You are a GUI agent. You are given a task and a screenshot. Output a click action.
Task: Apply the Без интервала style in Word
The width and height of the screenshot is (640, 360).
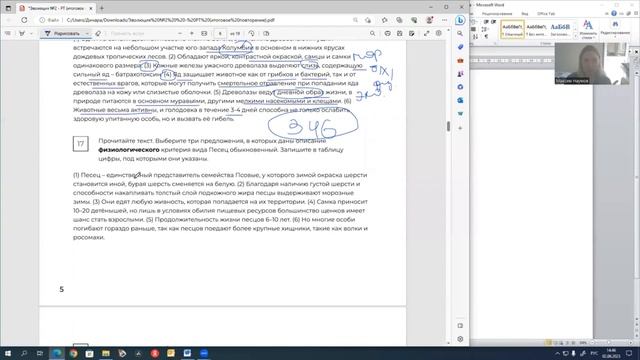[536, 29]
